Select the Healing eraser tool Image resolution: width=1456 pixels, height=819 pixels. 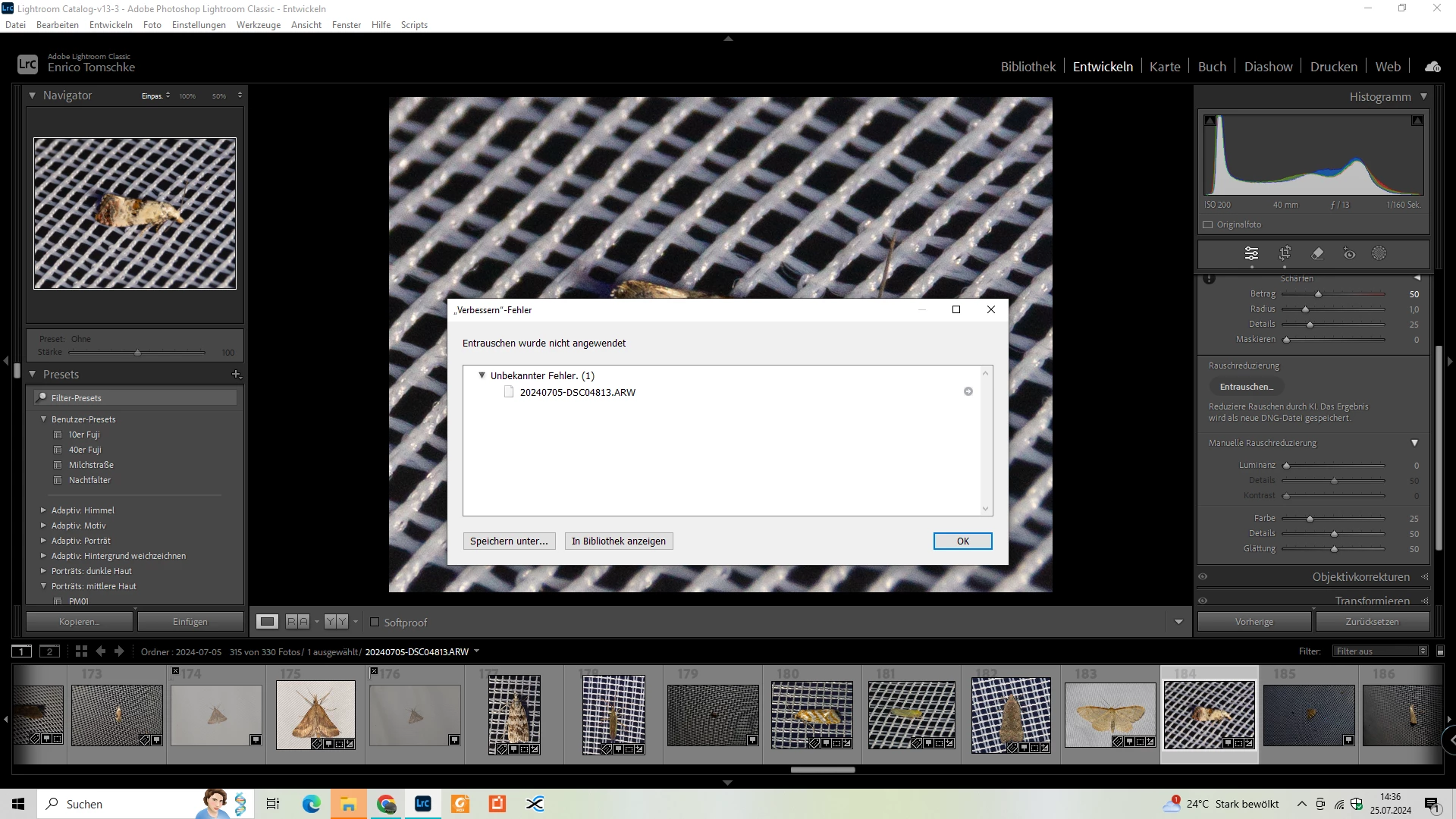point(1317,253)
